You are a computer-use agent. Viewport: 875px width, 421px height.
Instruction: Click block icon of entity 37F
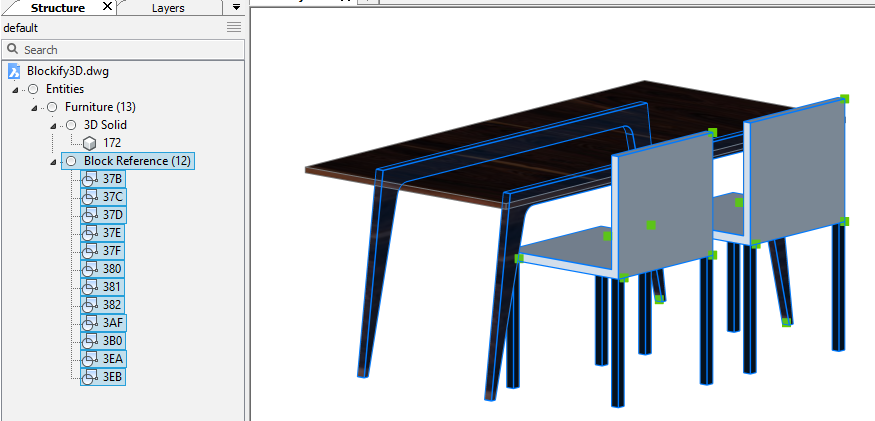click(x=89, y=251)
